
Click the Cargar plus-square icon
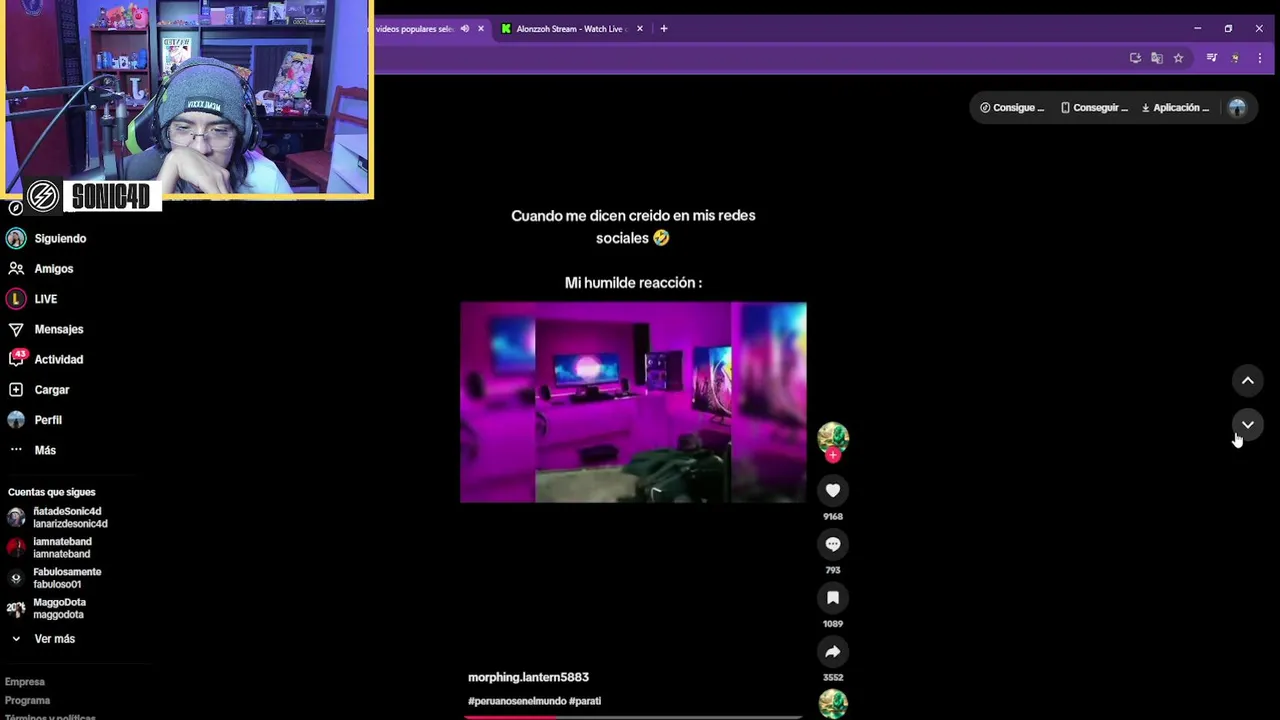pos(16,390)
